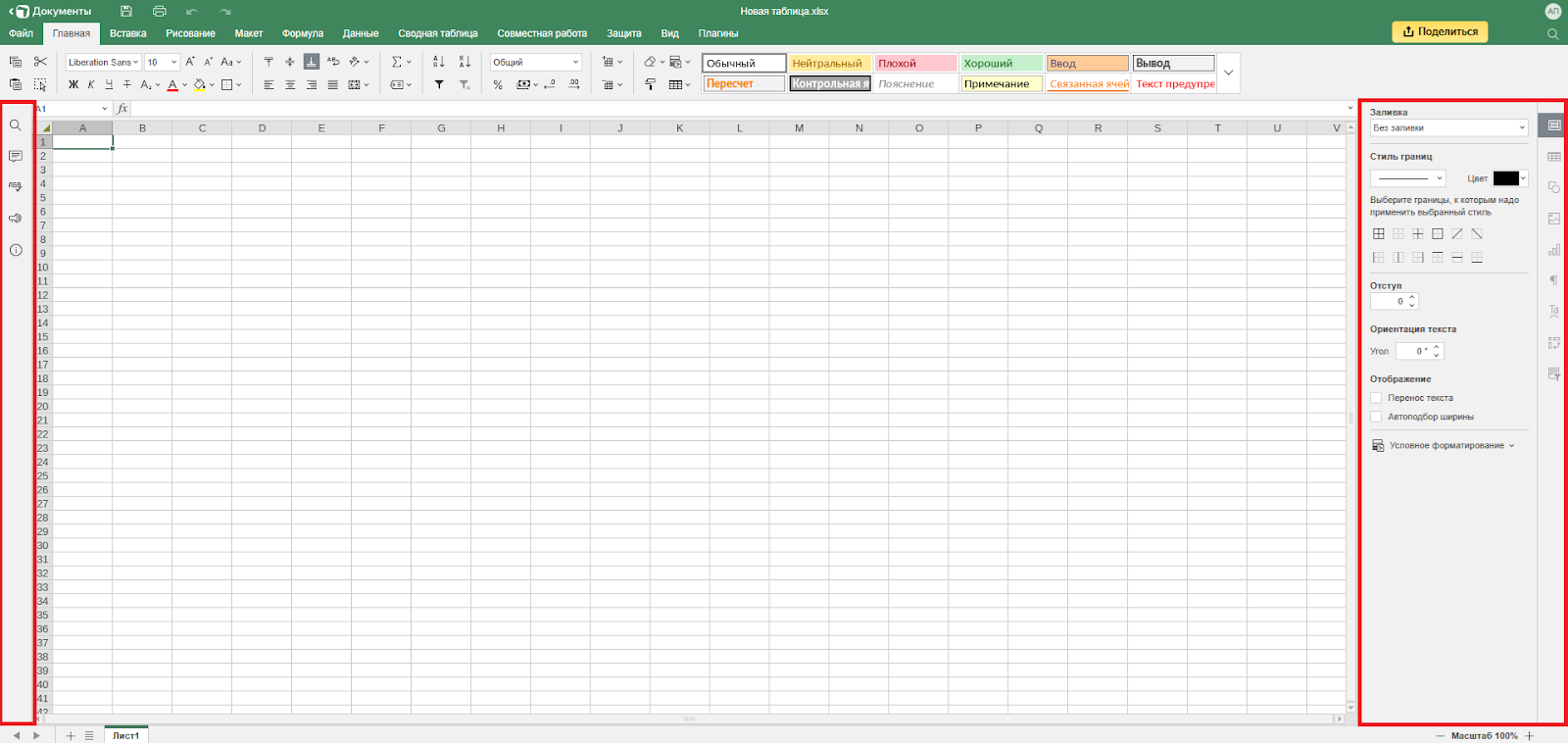This screenshot has width=1568, height=743.
Task: Switch to the Вставка tab
Action: (x=128, y=33)
